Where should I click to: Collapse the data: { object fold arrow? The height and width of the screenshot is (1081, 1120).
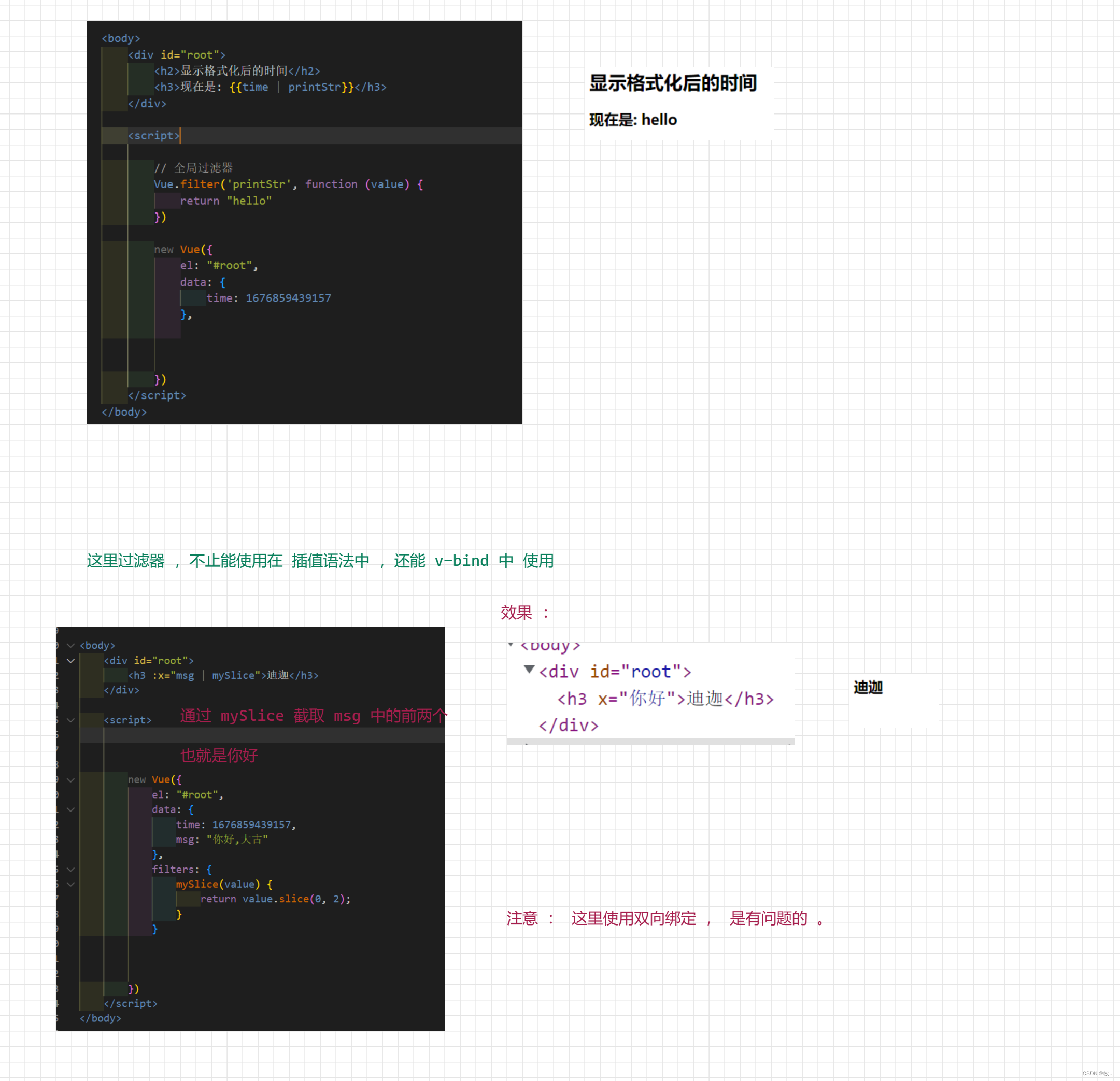click(x=71, y=809)
